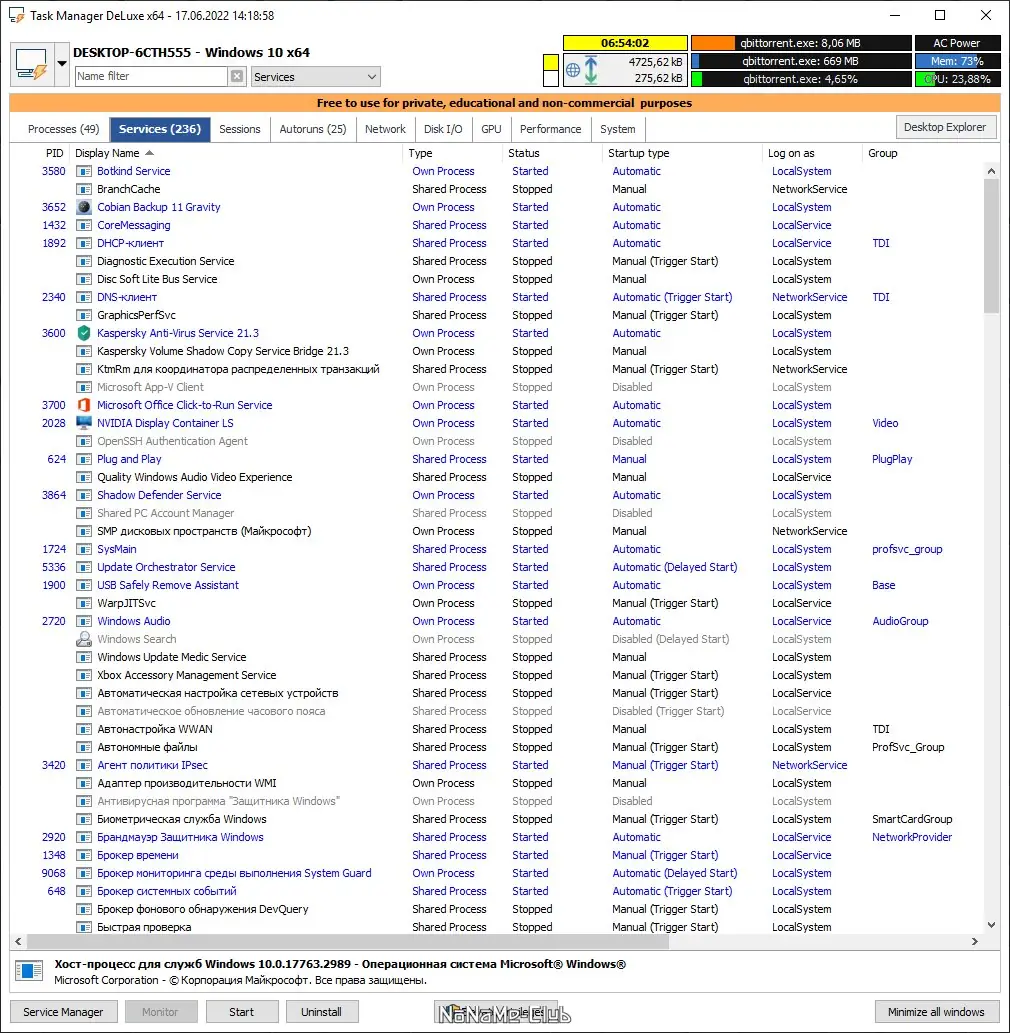
Task: Click the AC Power indicator
Action: [957, 43]
